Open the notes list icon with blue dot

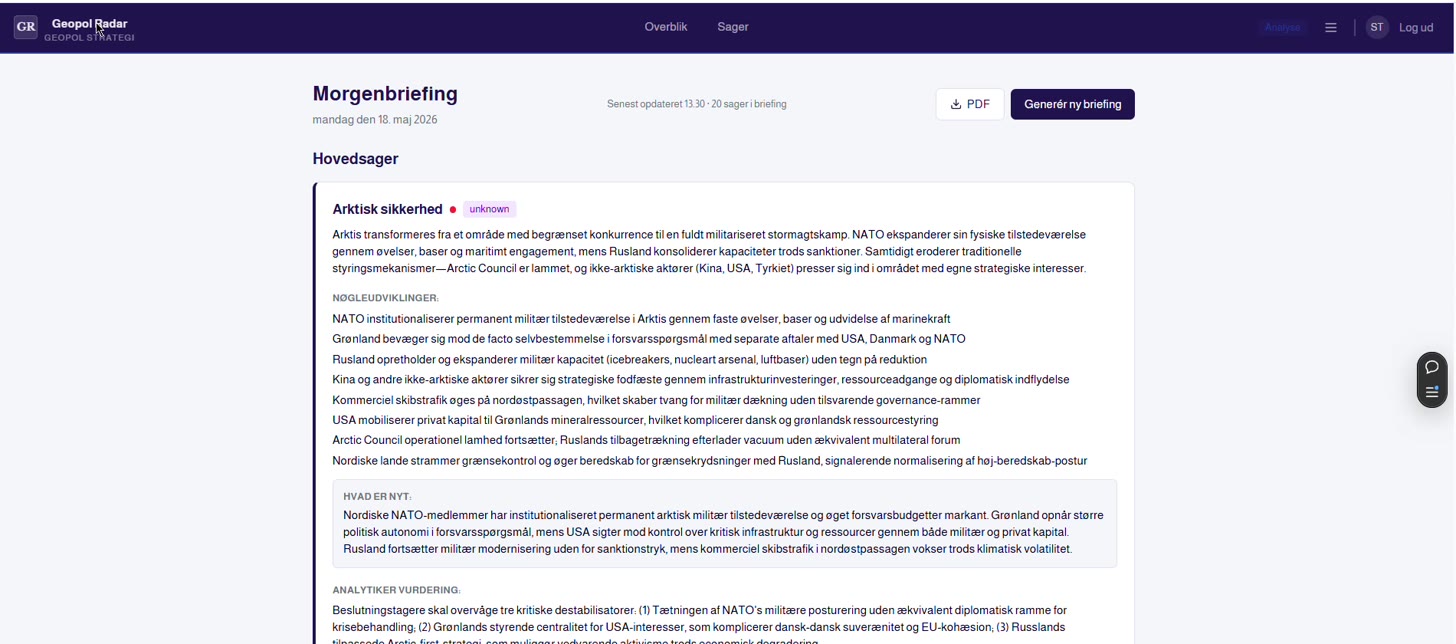point(1432,392)
